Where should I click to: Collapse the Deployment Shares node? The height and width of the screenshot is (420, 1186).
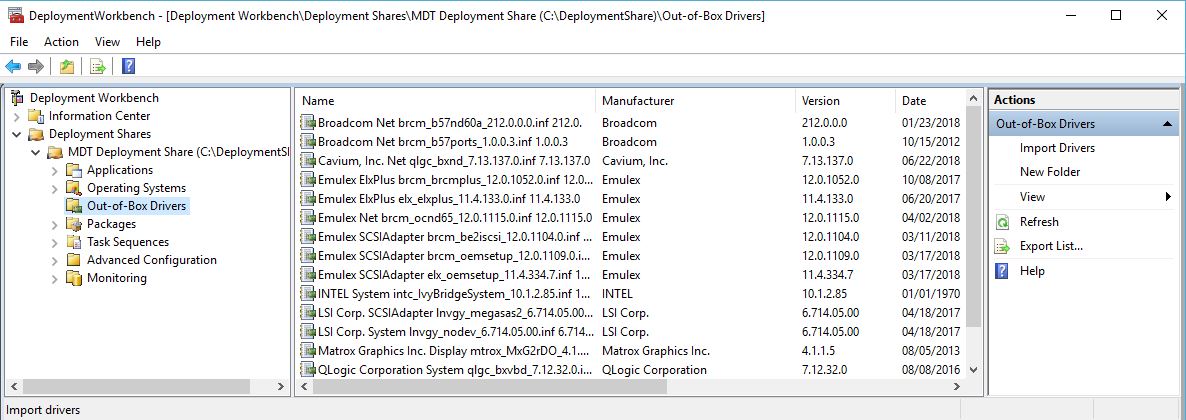coord(17,134)
